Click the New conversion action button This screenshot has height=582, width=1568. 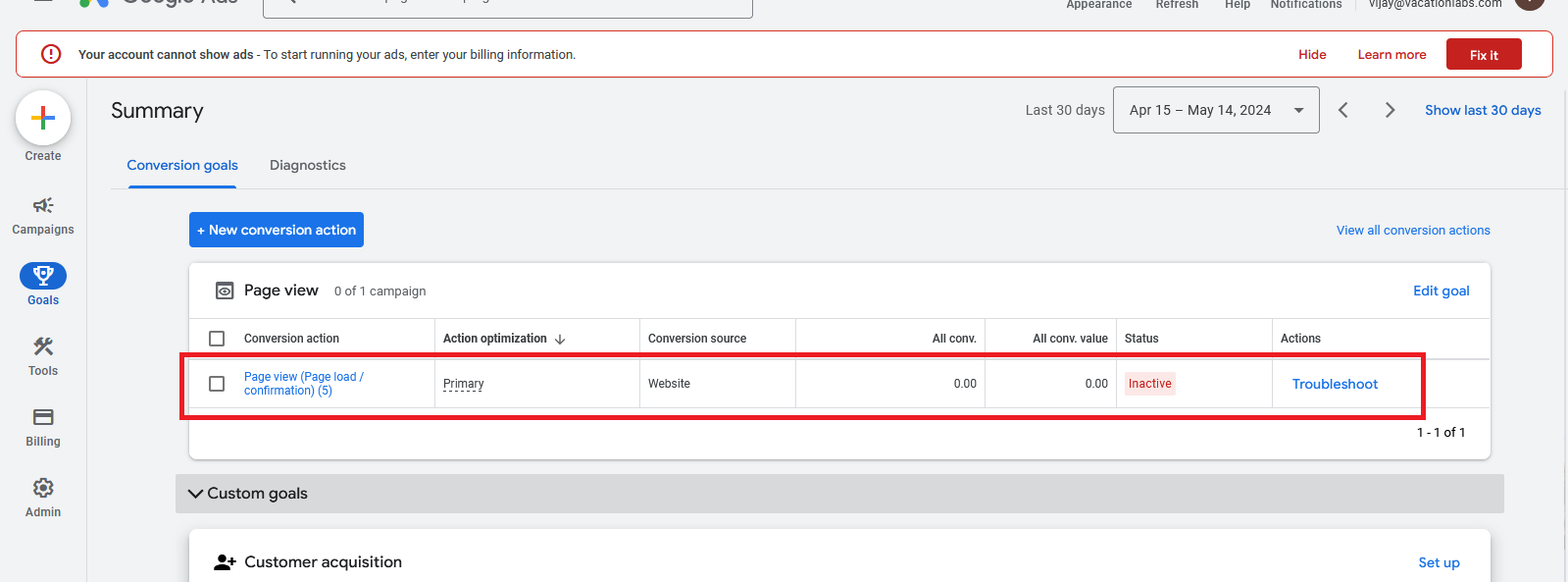[x=277, y=230]
